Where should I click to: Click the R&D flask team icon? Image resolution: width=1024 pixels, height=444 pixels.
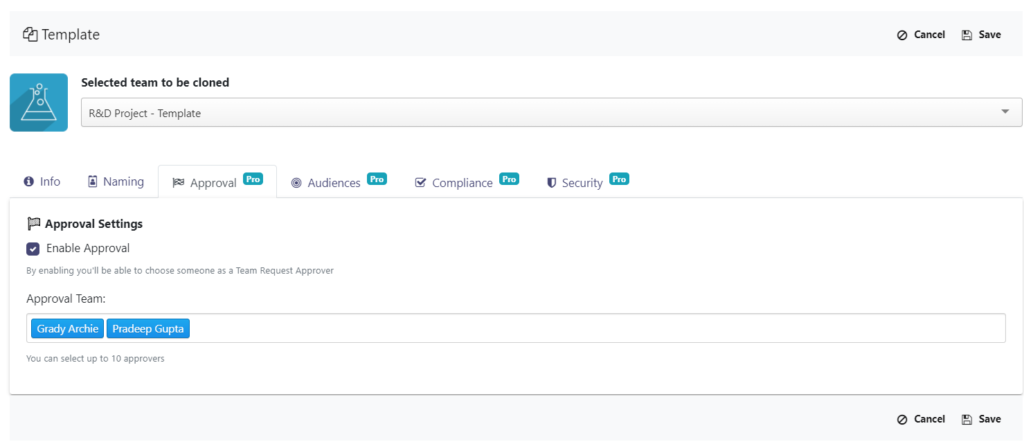[39, 103]
